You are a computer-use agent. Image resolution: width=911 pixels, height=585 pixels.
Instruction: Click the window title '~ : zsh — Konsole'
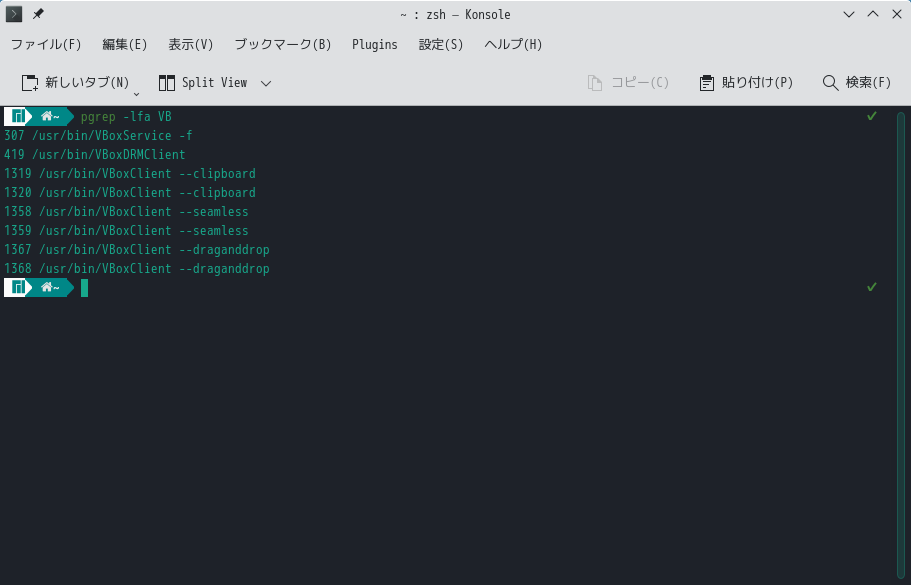click(456, 15)
